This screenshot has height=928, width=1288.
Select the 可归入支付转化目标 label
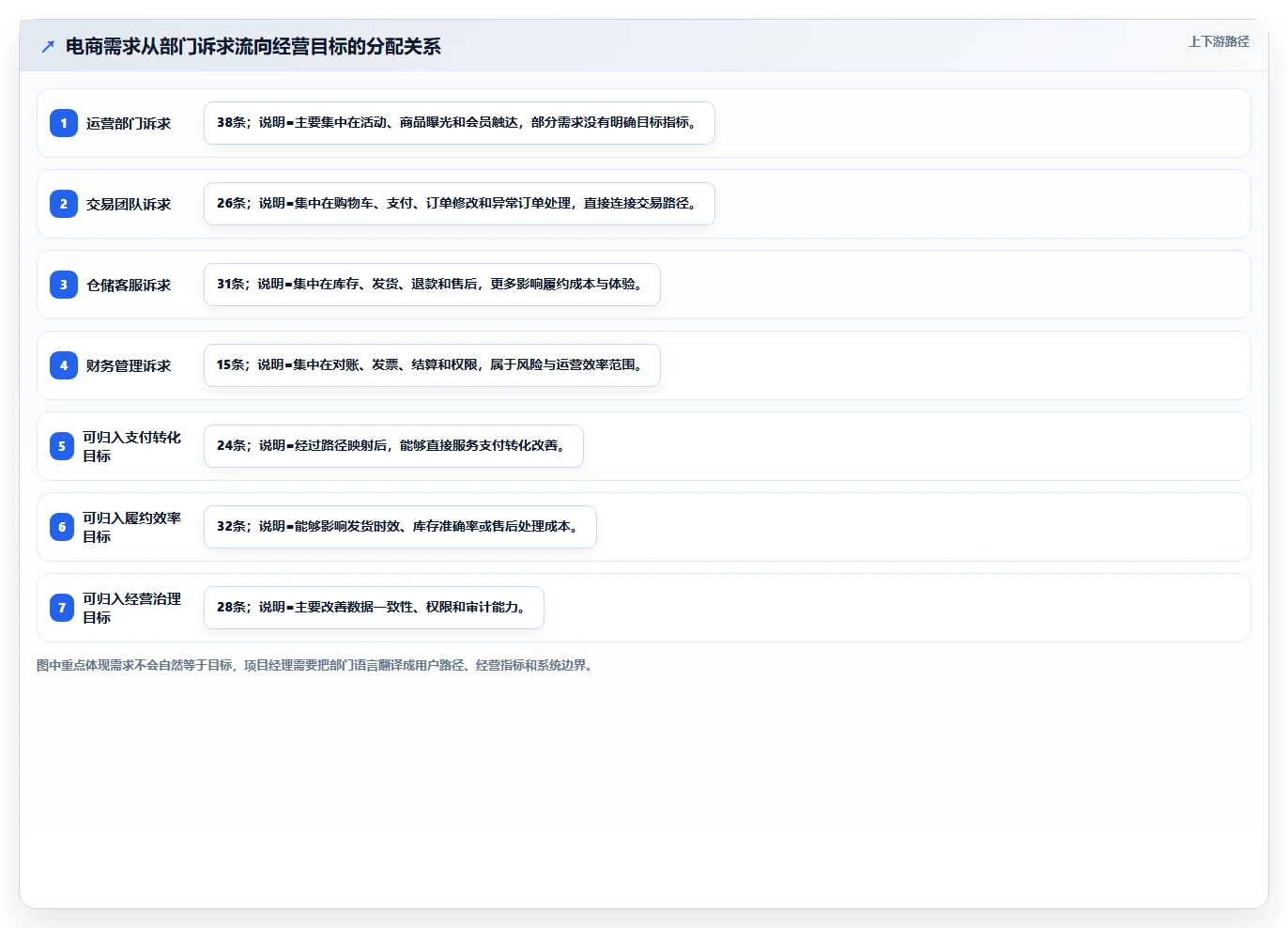[131, 446]
